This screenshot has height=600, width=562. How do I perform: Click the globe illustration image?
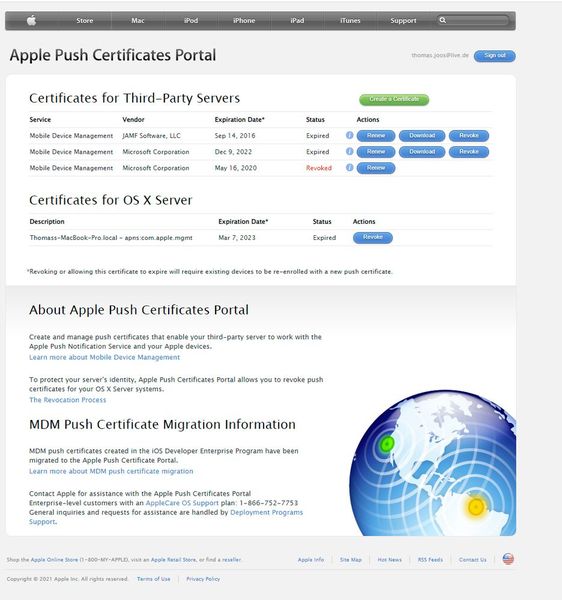tap(433, 463)
